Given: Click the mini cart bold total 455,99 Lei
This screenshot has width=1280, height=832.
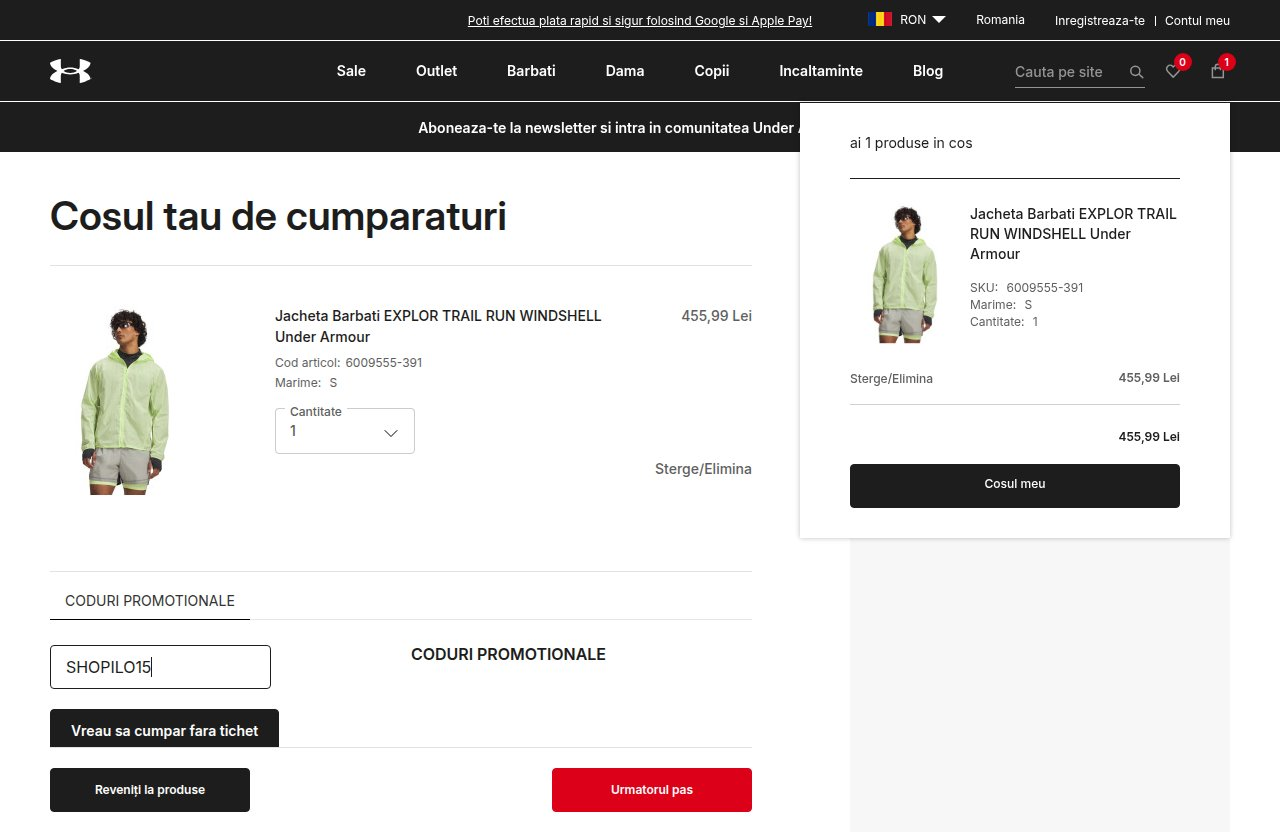Looking at the screenshot, I should (x=1149, y=437).
